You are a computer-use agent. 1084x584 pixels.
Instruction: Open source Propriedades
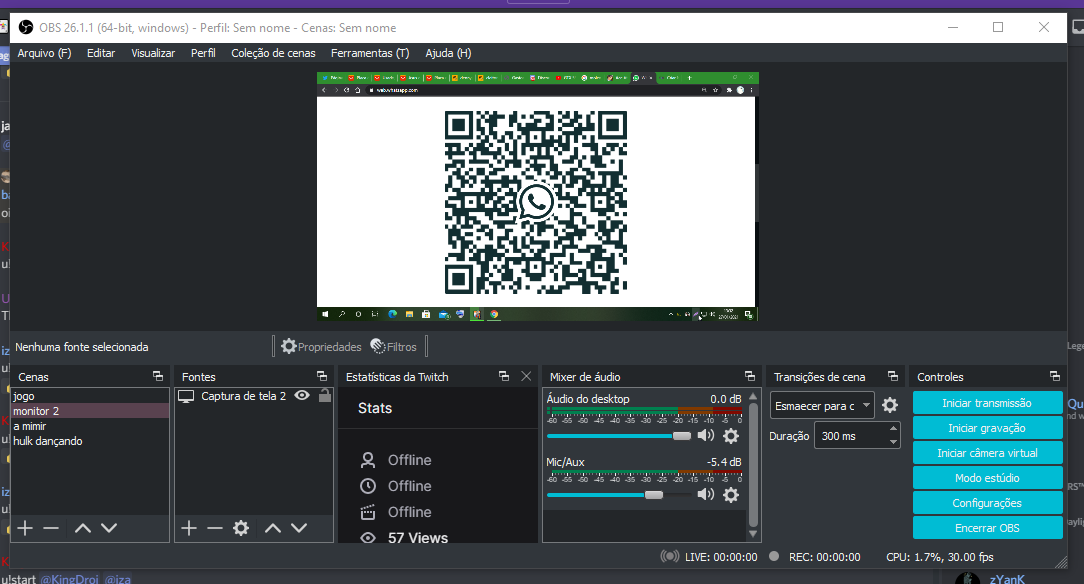tap(321, 346)
